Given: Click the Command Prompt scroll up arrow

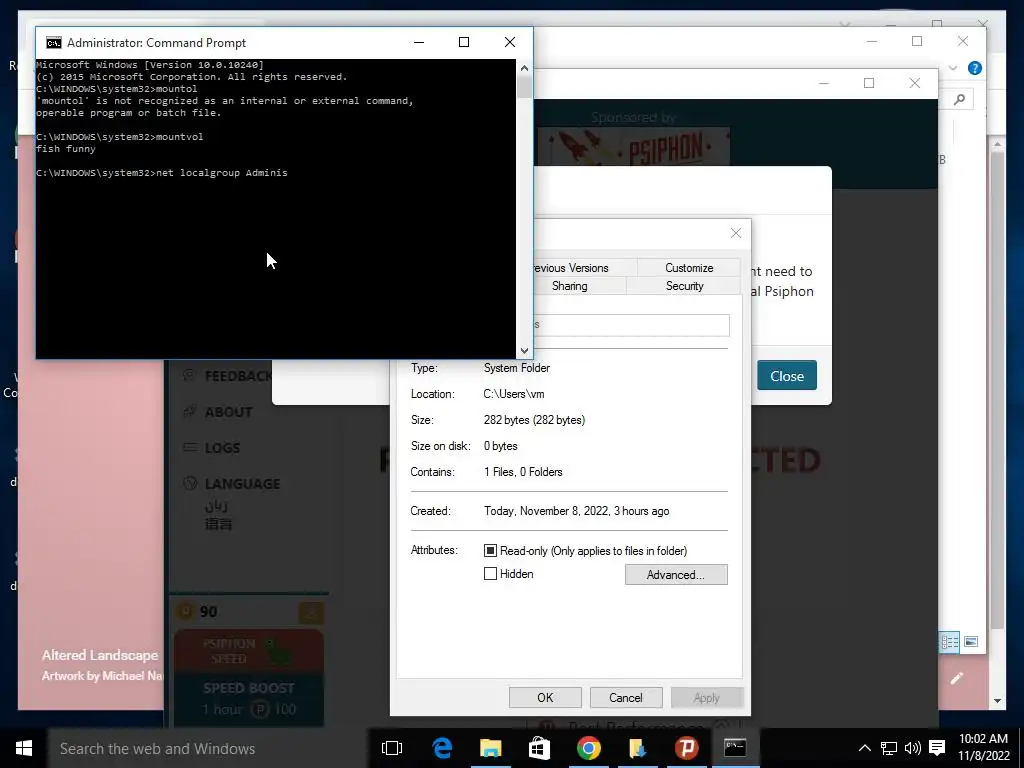Looking at the screenshot, I should pos(524,68).
